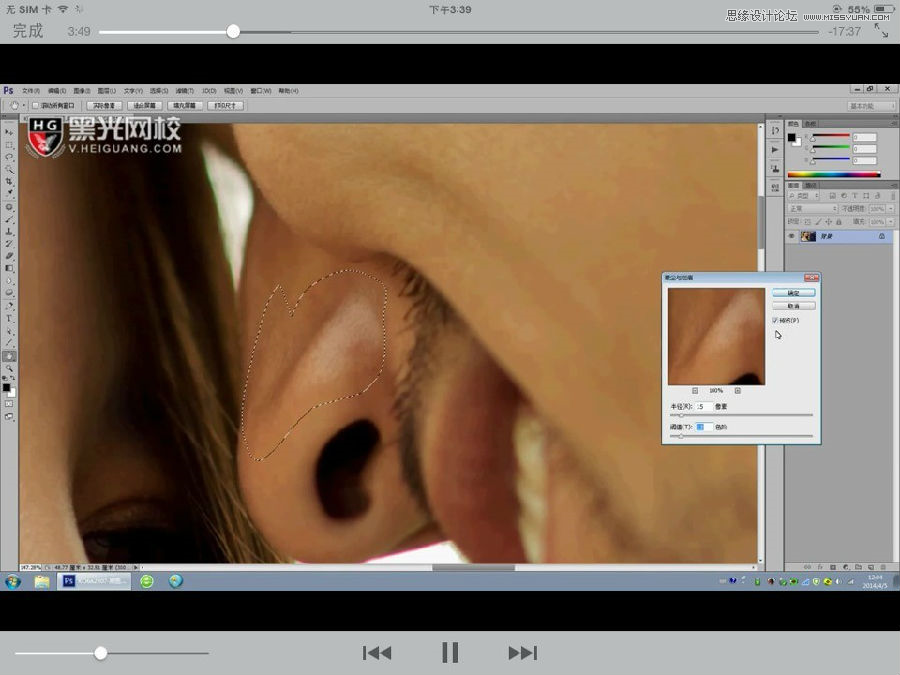The height and width of the screenshot is (675, 900).
Task: Select the Gradient tool
Action: 9,268
